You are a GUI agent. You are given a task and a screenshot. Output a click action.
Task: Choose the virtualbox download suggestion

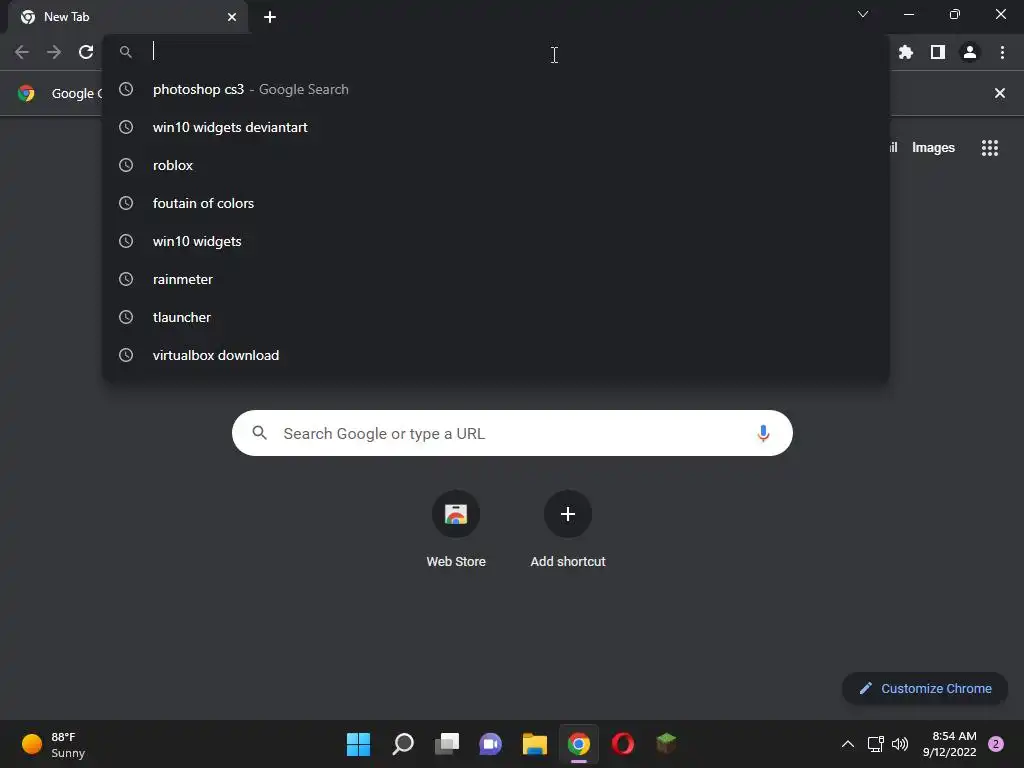[496, 355]
